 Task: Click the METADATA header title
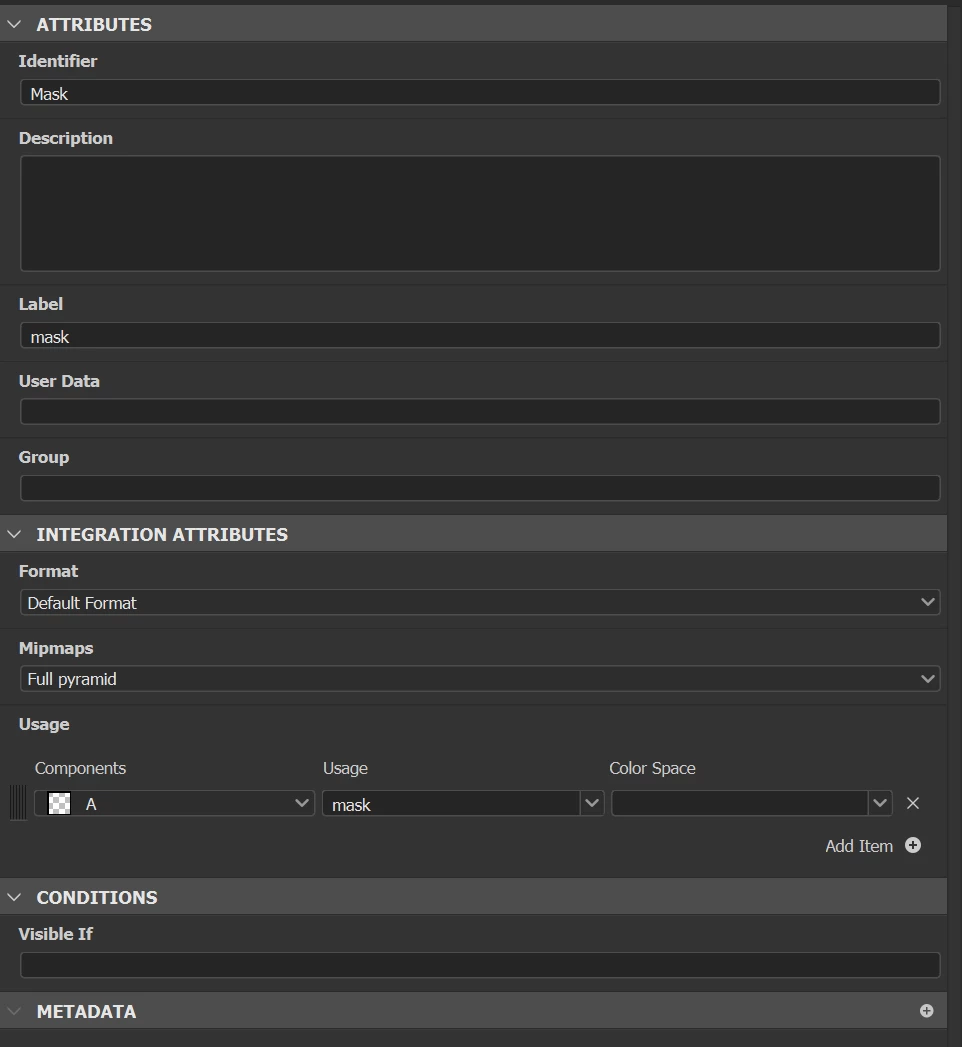coord(86,1012)
